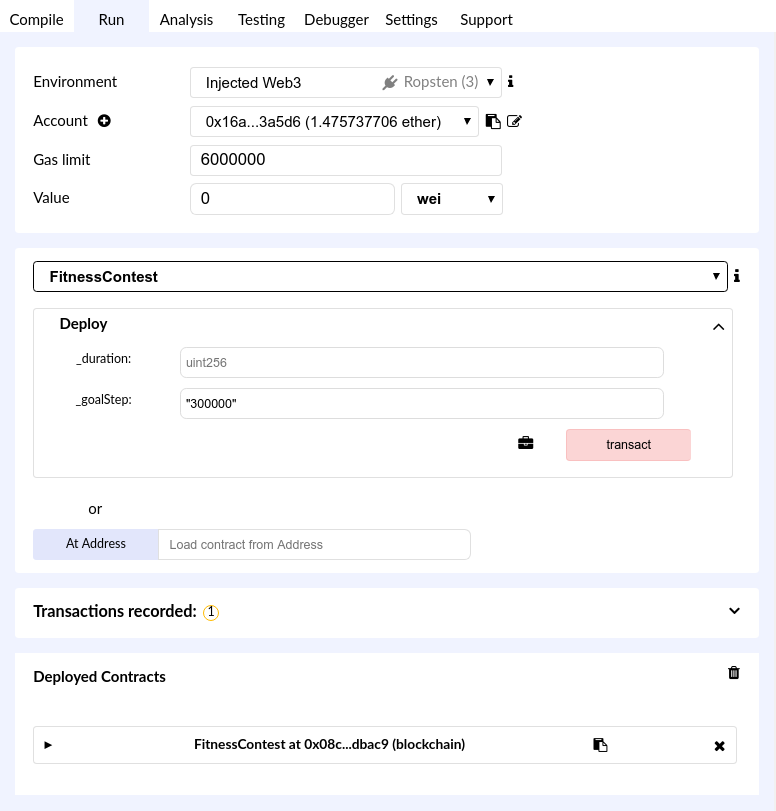Screen dimensions: 776x811
Task: Click the FitnessContest at 0x08c...dbac9 label
Action: [x=330, y=744]
